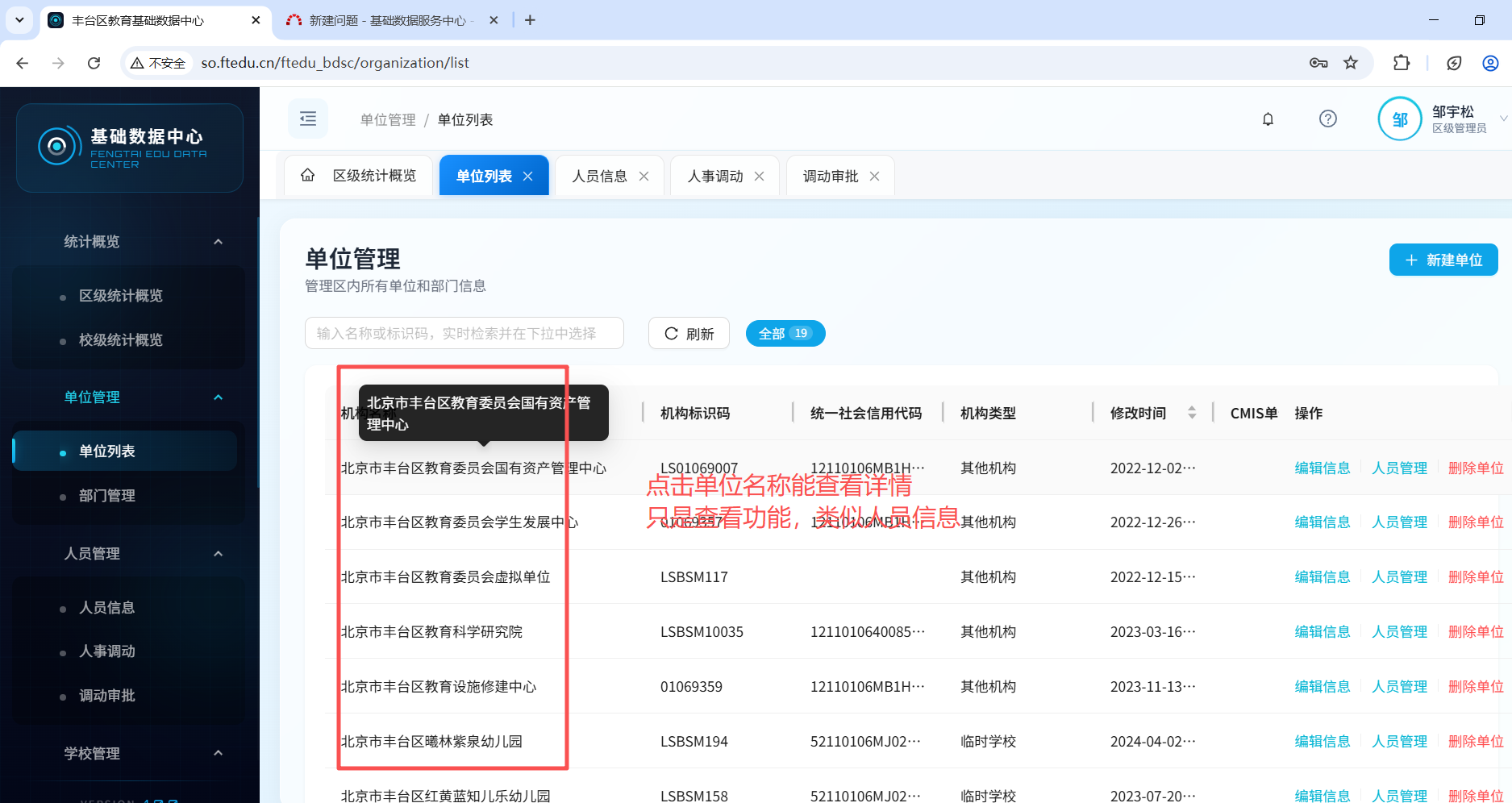Click the password key icon in address bar
Screen dimensions: 1512x803
pyautogui.click(x=1318, y=63)
